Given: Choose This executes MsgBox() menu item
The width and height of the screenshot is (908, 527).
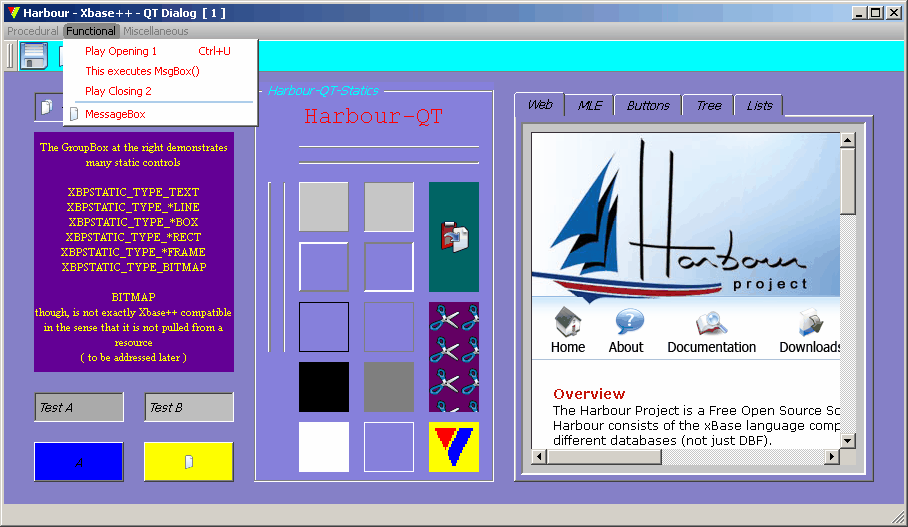Looking at the screenshot, I should pyautogui.click(x=160, y=71).
